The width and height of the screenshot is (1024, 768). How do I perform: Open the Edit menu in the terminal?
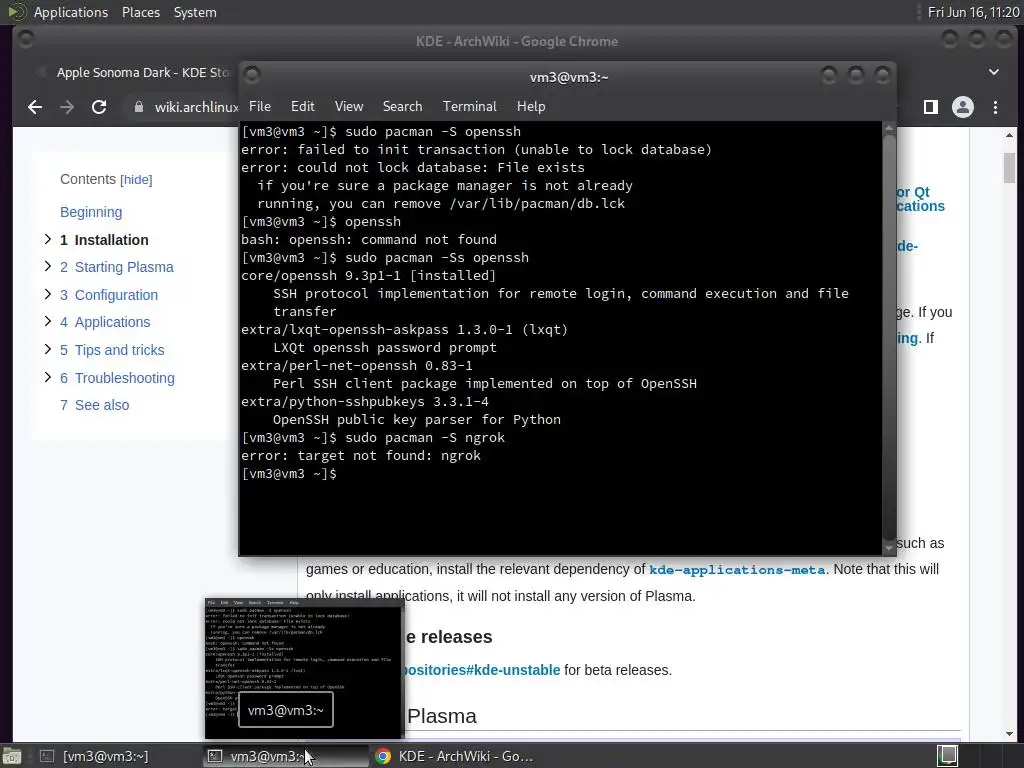302,106
